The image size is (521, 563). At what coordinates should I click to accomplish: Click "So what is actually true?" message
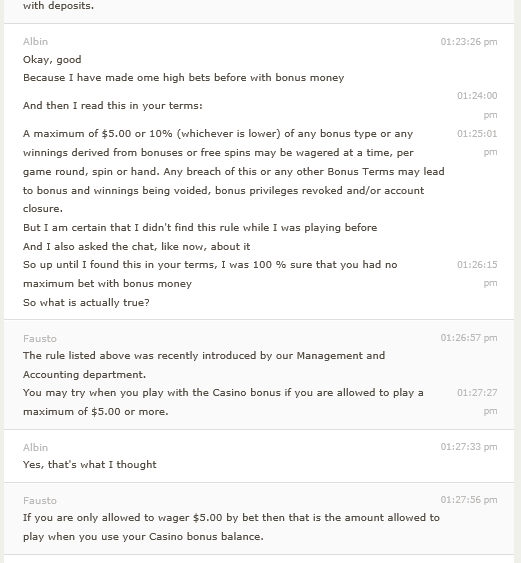tap(86, 303)
